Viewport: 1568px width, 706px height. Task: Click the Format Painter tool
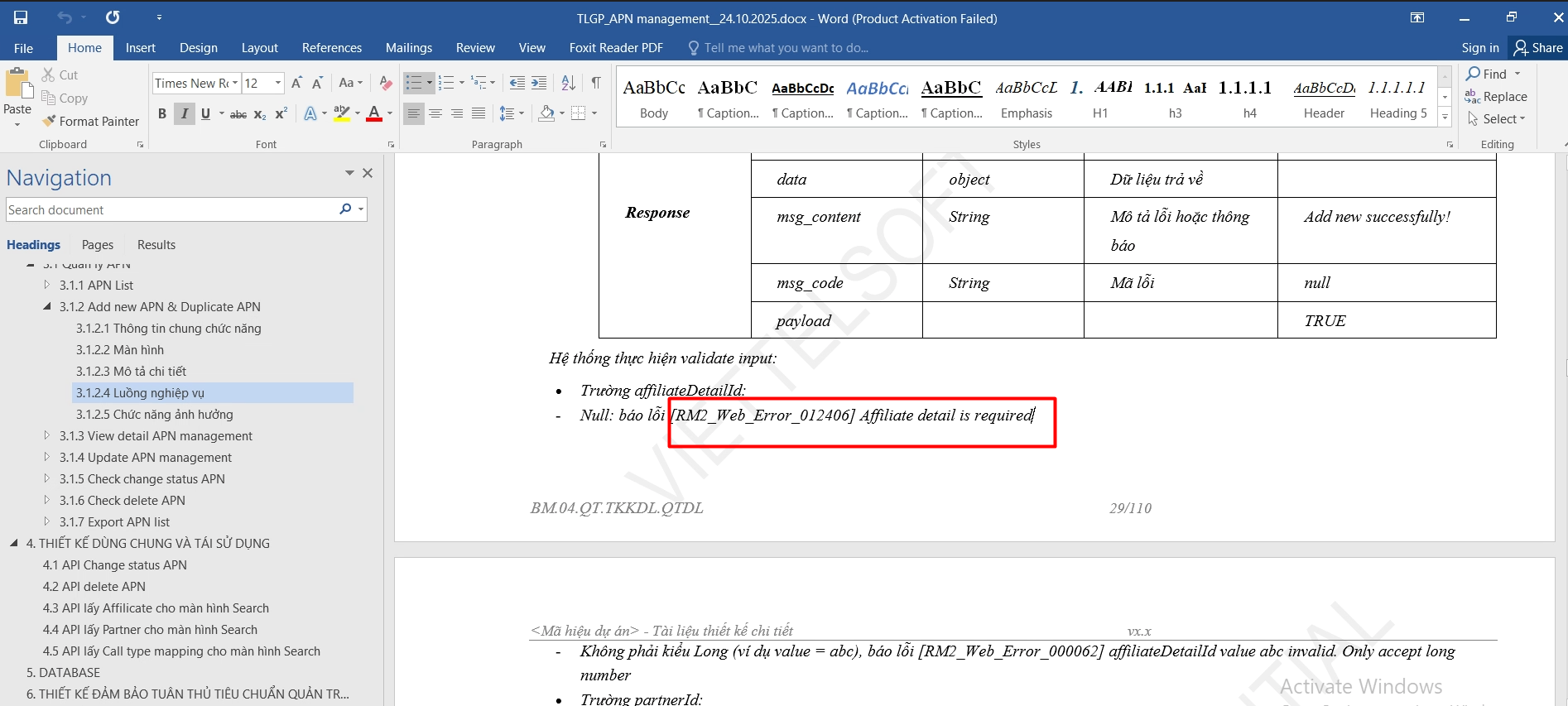(x=91, y=121)
